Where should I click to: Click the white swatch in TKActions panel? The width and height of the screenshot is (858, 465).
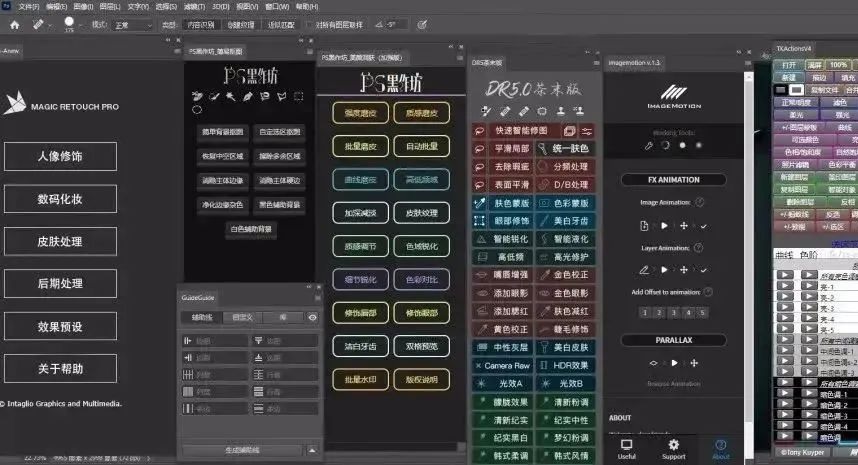797,90
